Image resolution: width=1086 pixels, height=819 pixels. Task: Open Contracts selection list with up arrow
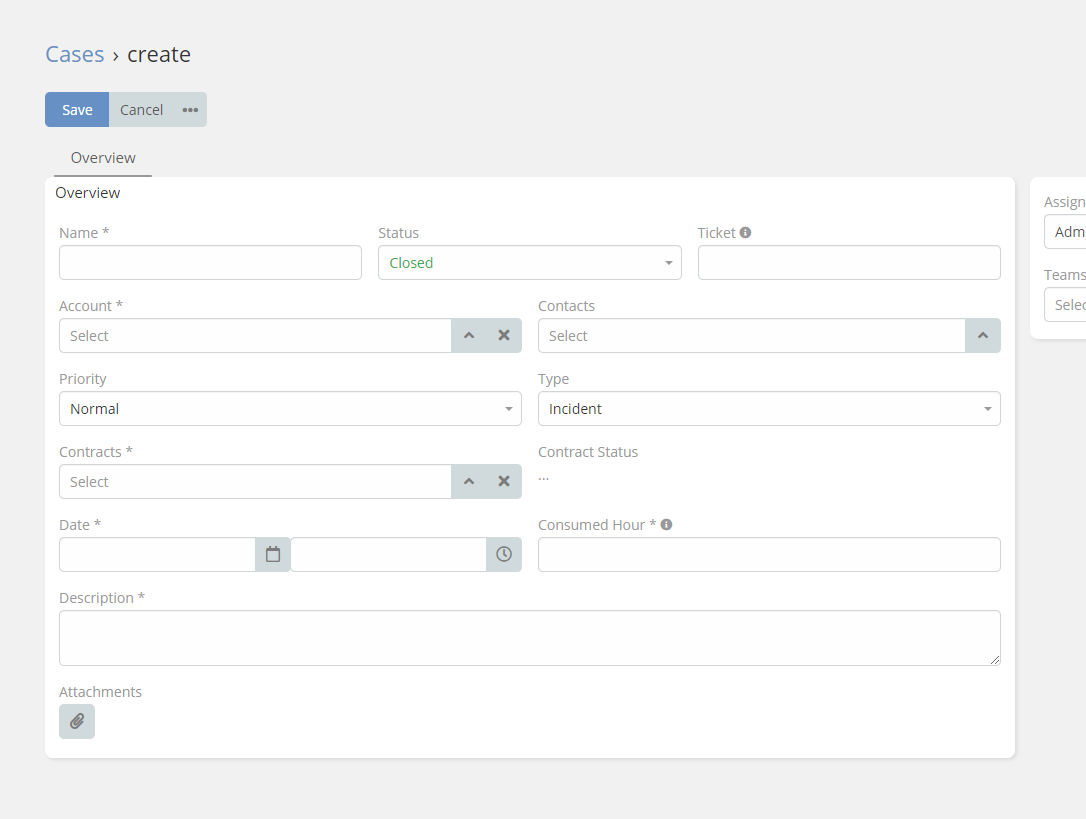[x=469, y=482]
